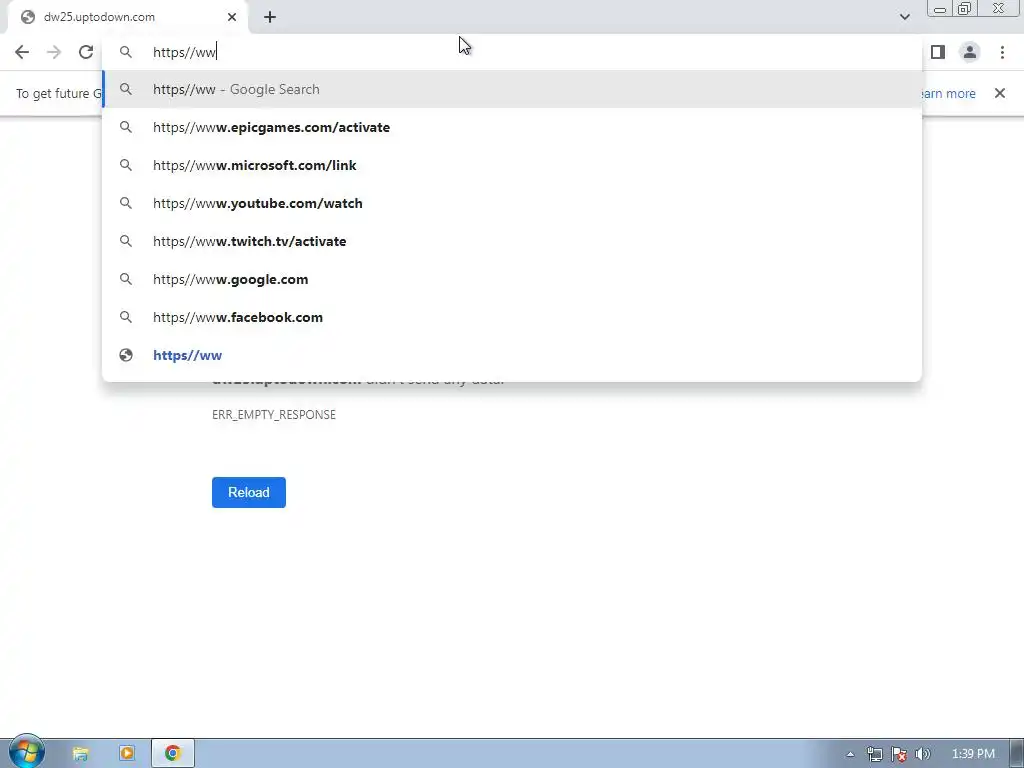This screenshot has height=768, width=1024.
Task: Toggle the browser side panel icon
Action: [938, 52]
